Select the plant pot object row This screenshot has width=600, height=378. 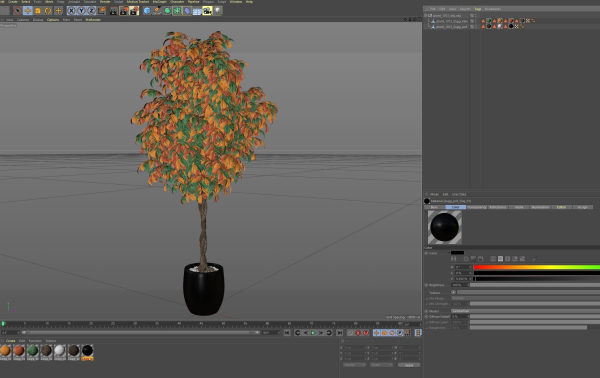(451, 27)
